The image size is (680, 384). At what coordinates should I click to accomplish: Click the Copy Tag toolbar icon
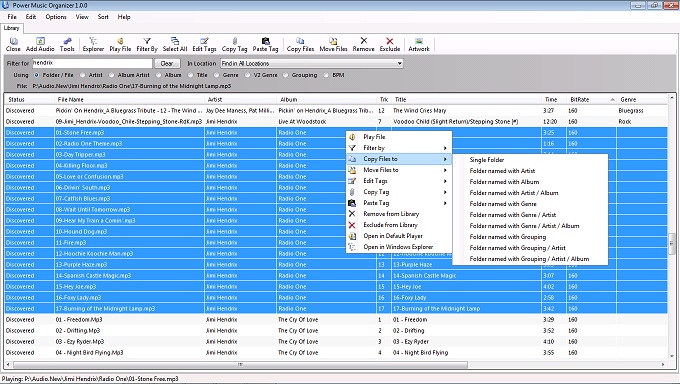[x=234, y=45]
